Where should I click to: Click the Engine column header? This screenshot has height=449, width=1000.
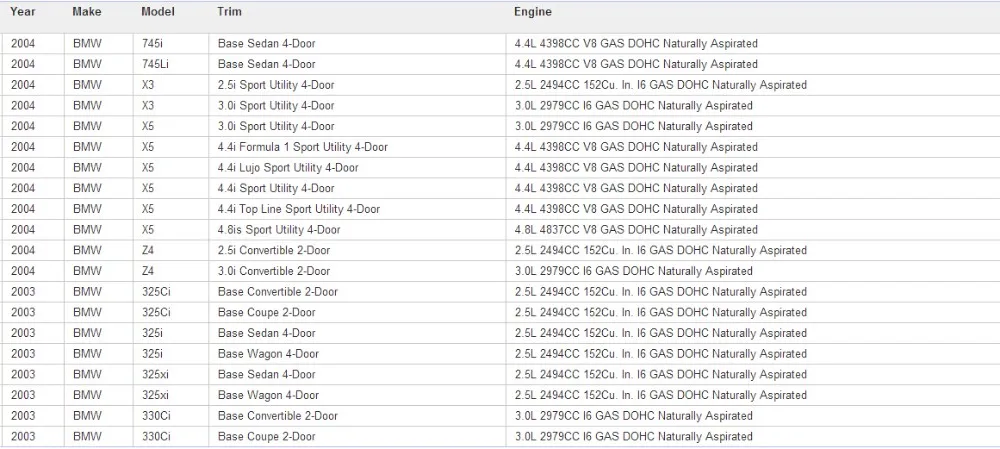(533, 11)
